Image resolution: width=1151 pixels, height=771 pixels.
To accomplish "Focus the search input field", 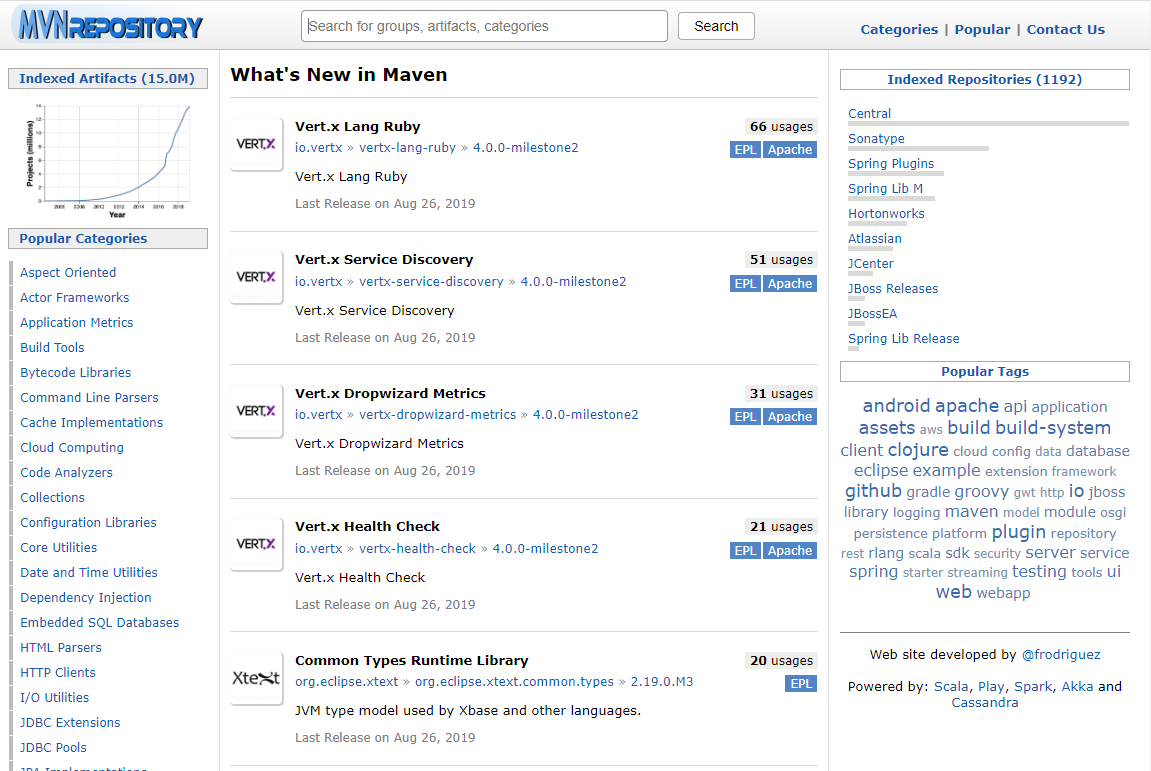I will pyautogui.click(x=484, y=26).
